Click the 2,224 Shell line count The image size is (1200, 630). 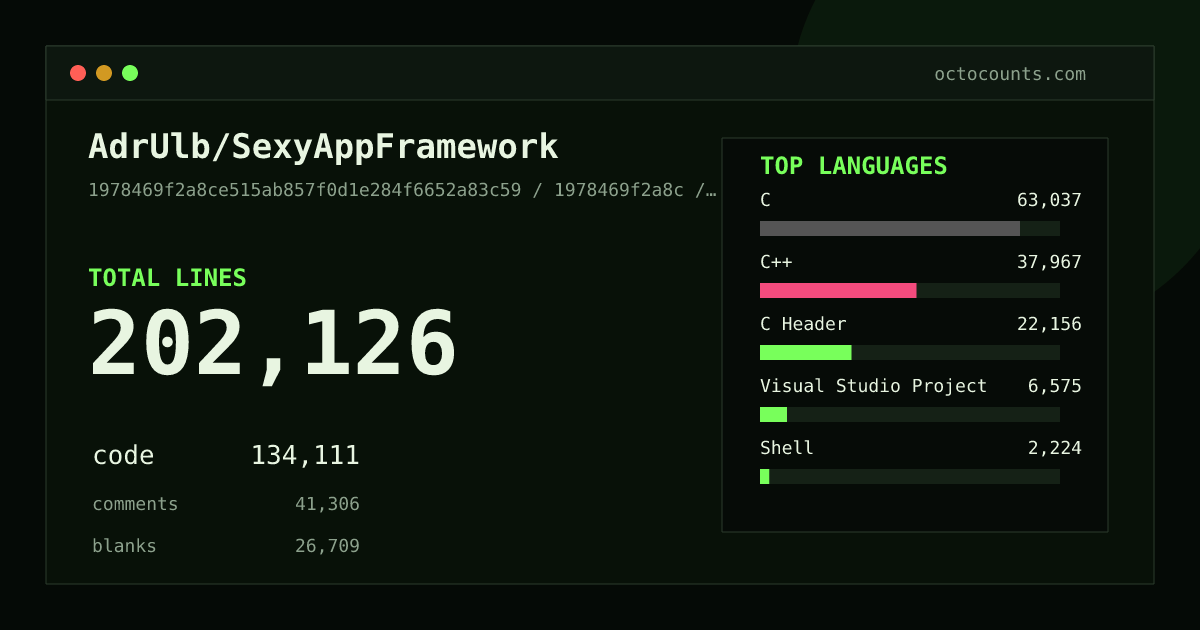[1055, 448]
